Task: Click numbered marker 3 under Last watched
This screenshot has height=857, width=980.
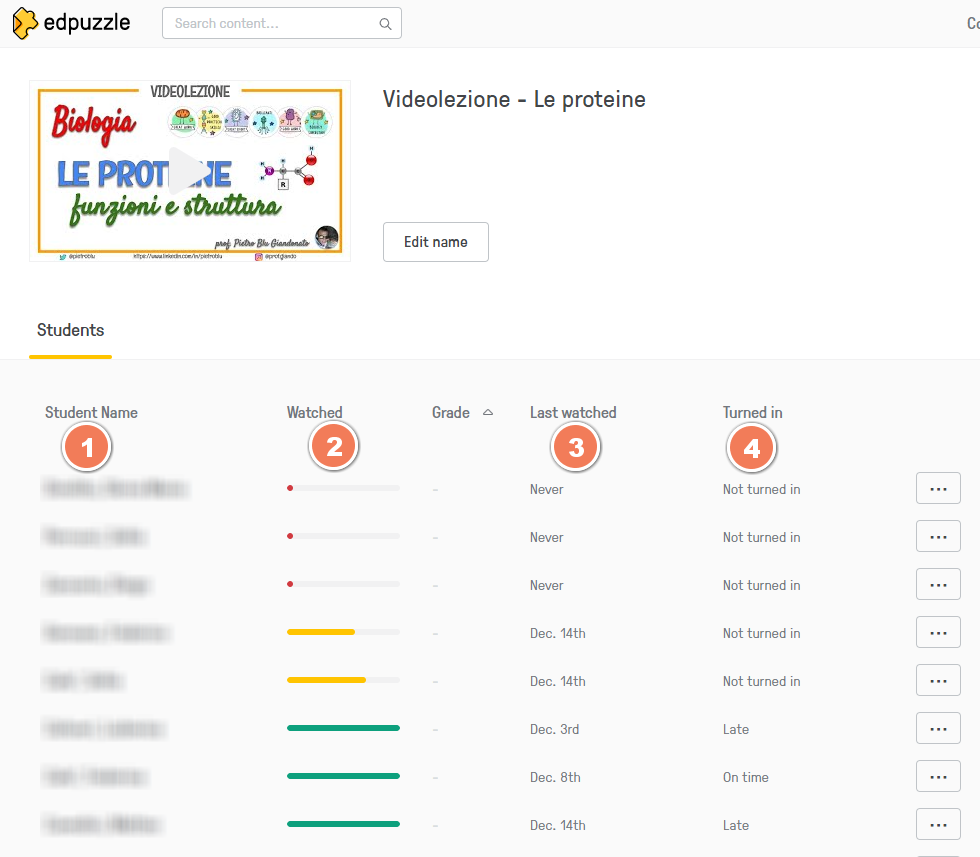Action: [x=576, y=447]
